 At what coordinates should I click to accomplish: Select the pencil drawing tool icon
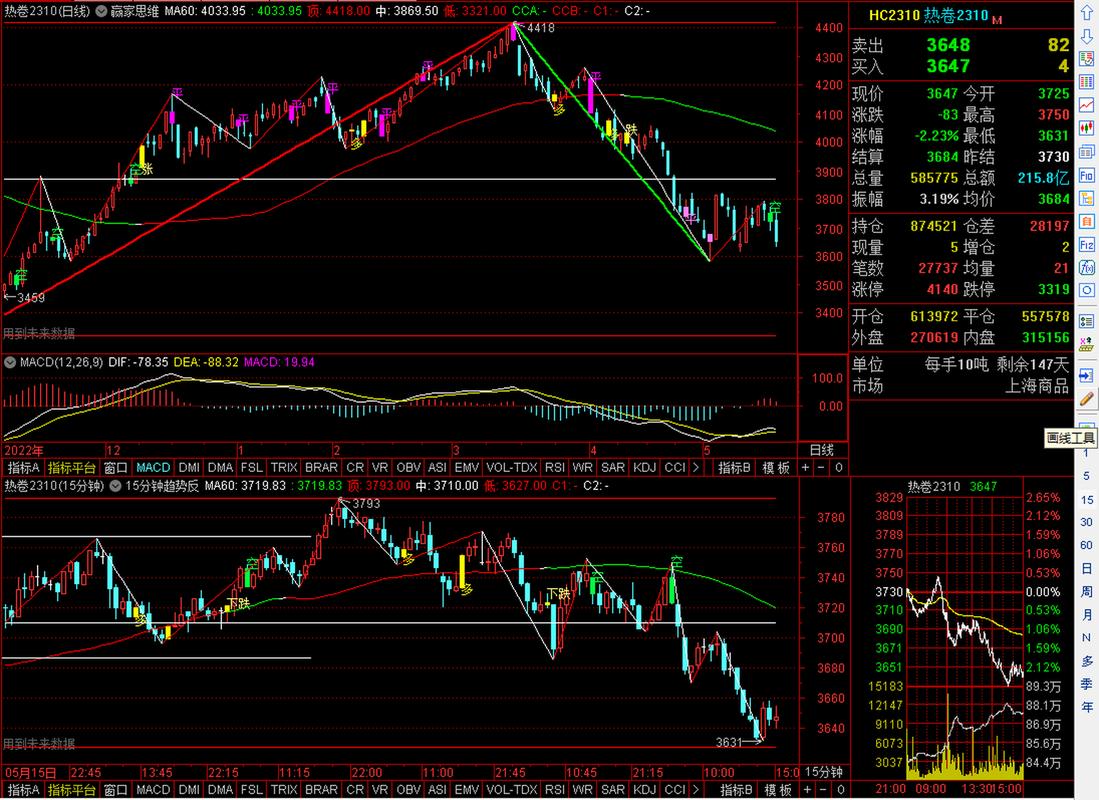click(1086, 397)
